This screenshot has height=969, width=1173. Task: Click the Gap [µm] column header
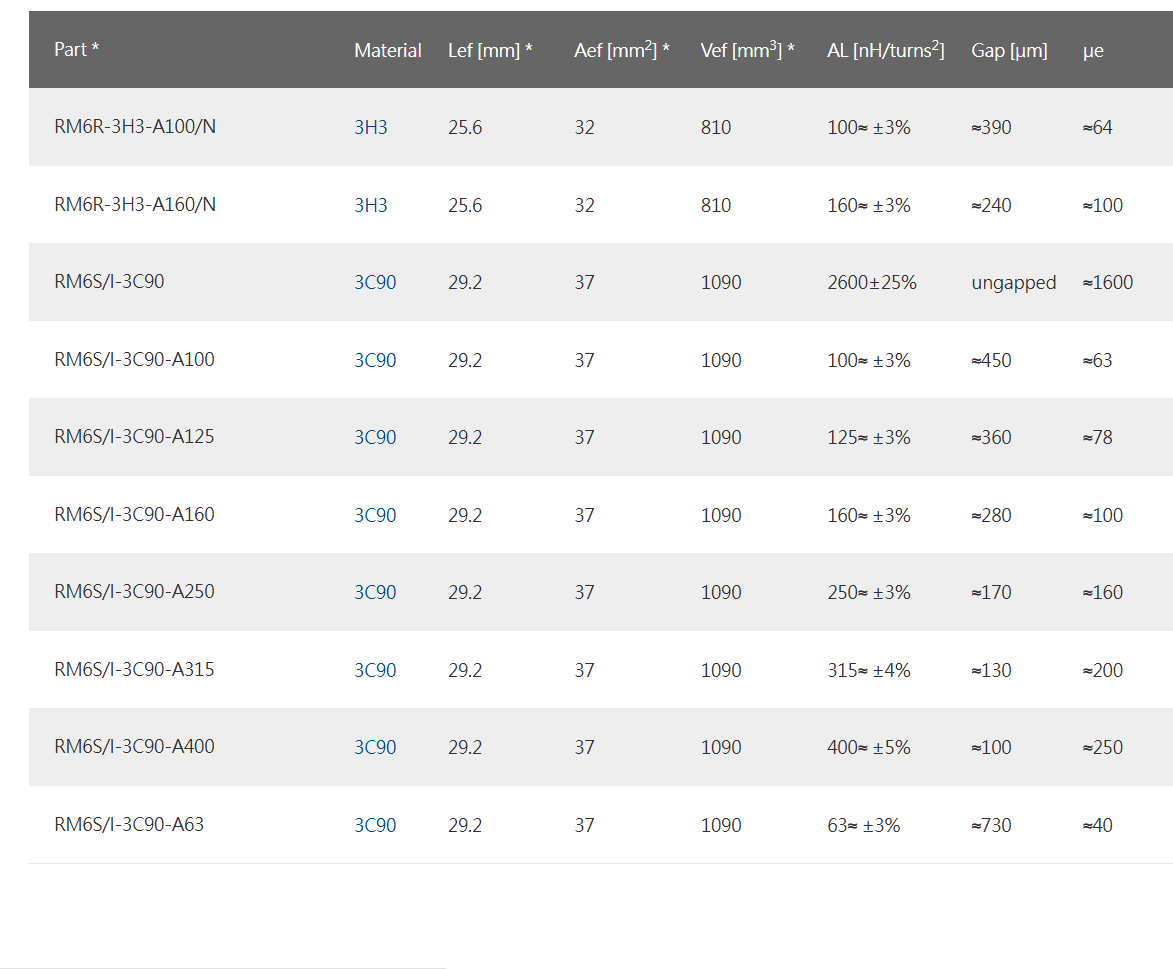pyautogui.click(x=1009, y=50)
